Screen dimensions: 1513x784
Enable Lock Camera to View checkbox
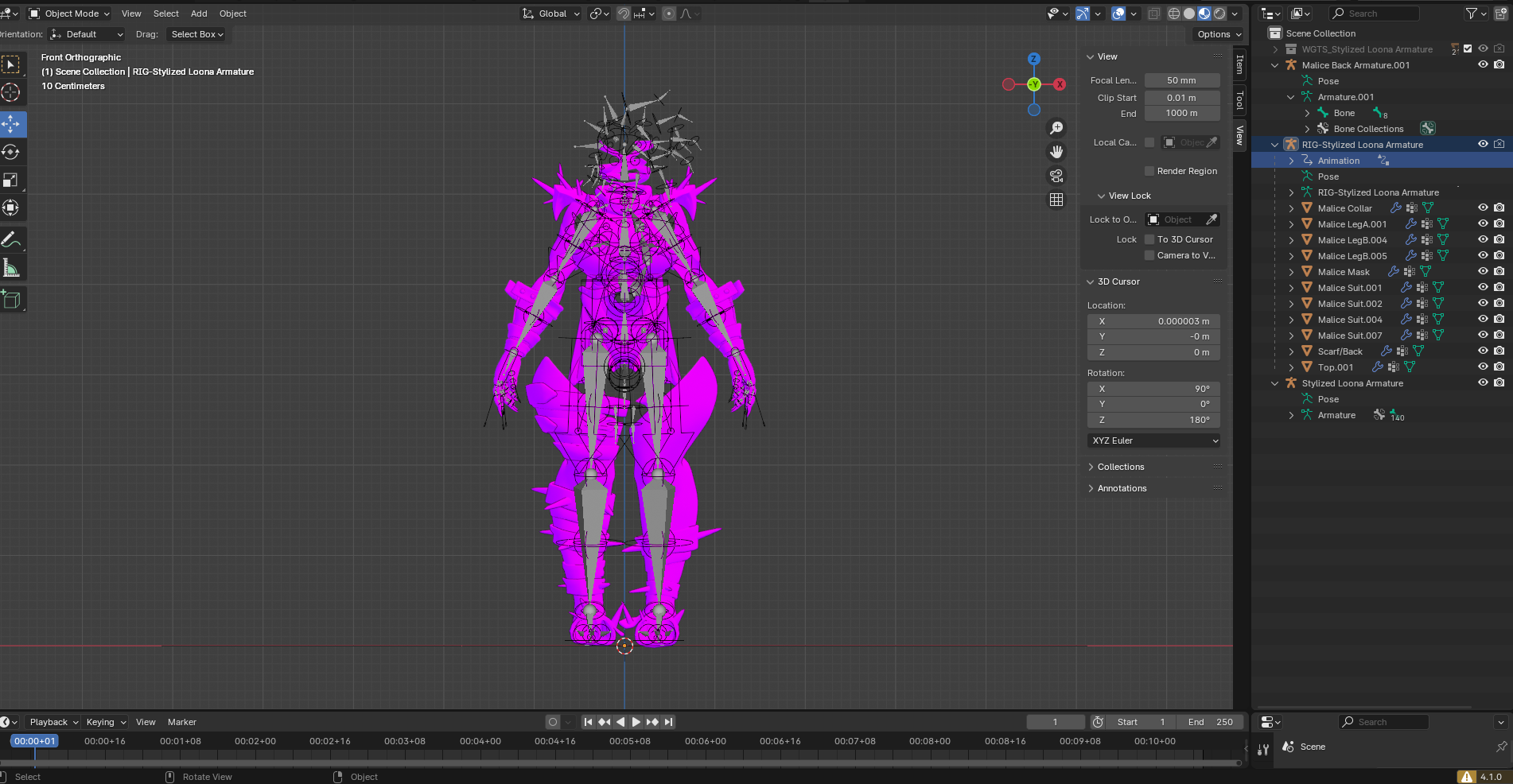(x=1149, y=255)
